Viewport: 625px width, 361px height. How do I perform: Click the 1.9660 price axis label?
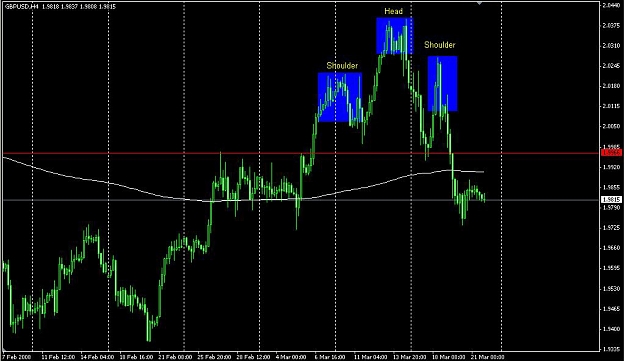[x=611, y=248]
